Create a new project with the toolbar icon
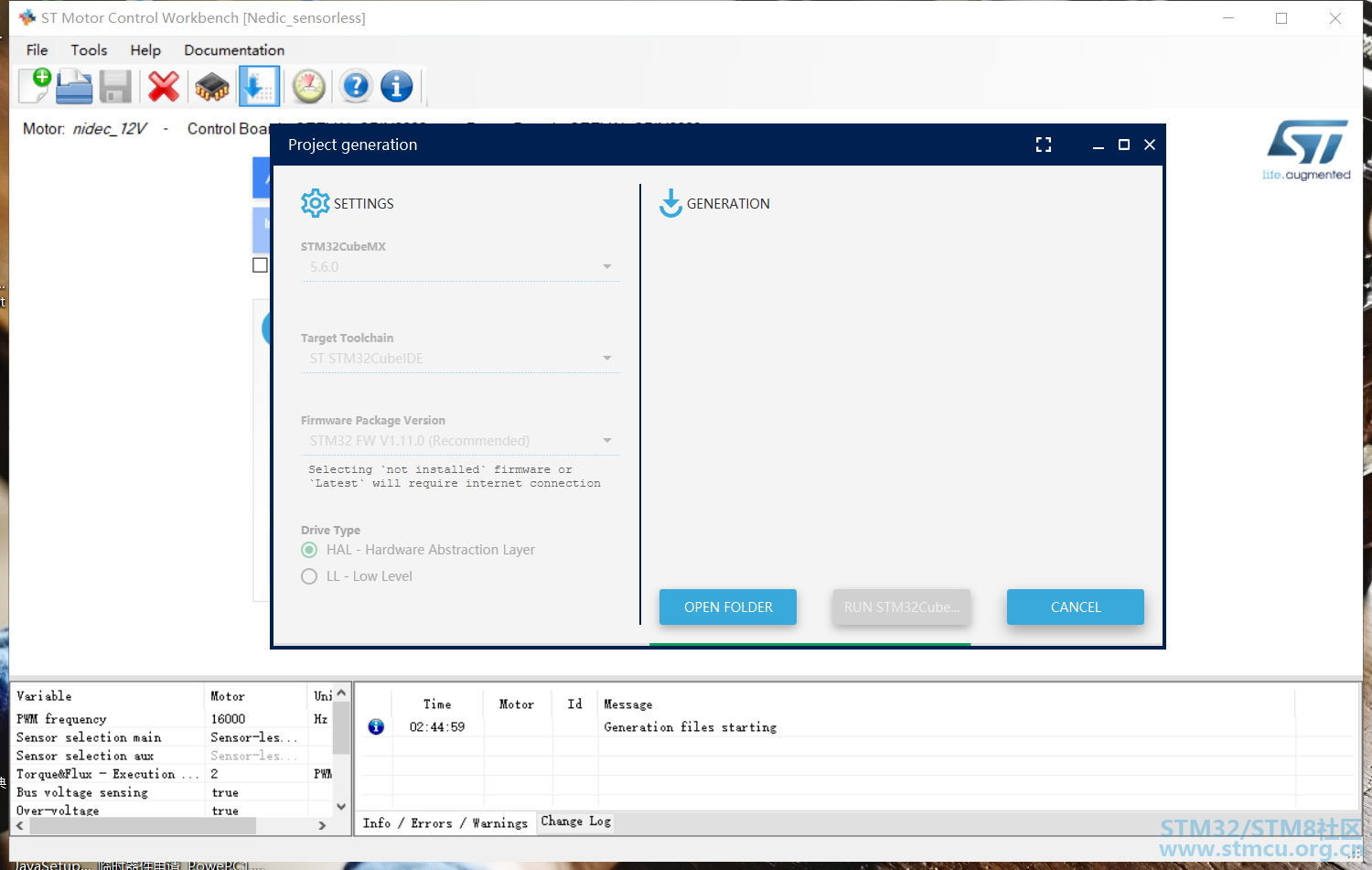This screenshot has height=870, width=1372. pos(35,86)
